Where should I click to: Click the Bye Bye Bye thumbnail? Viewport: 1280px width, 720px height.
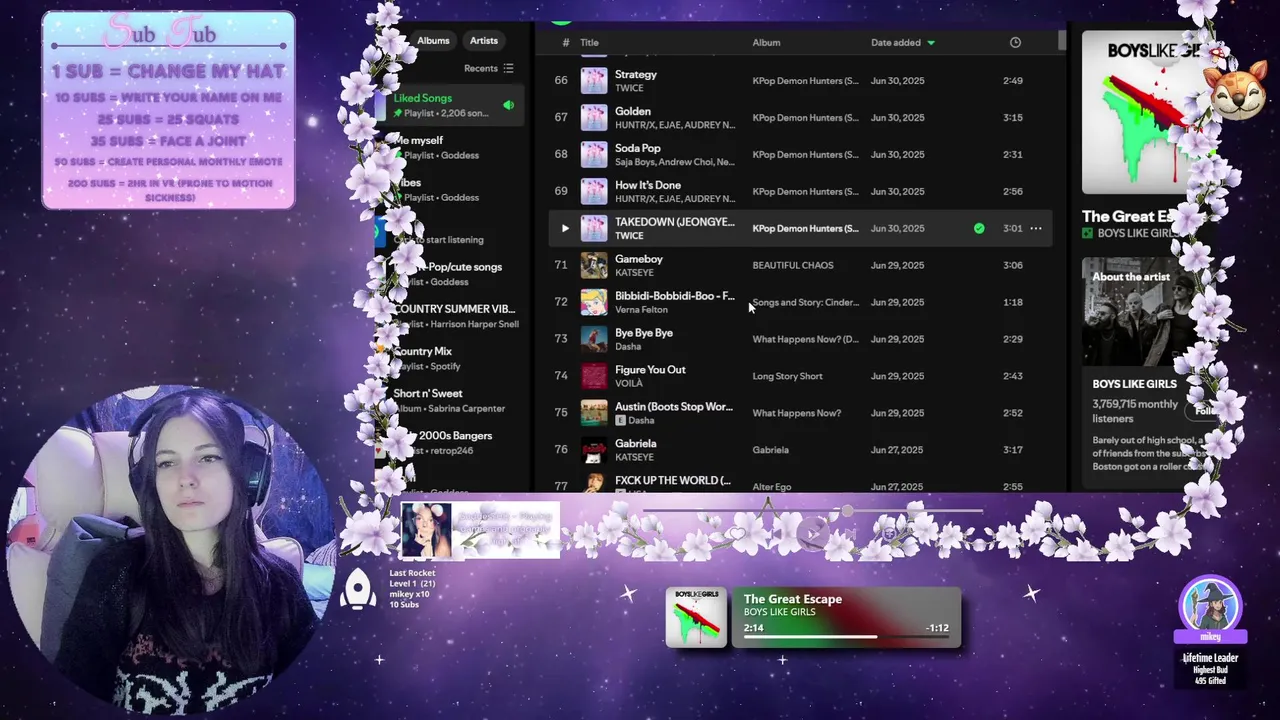click(594, 340)
